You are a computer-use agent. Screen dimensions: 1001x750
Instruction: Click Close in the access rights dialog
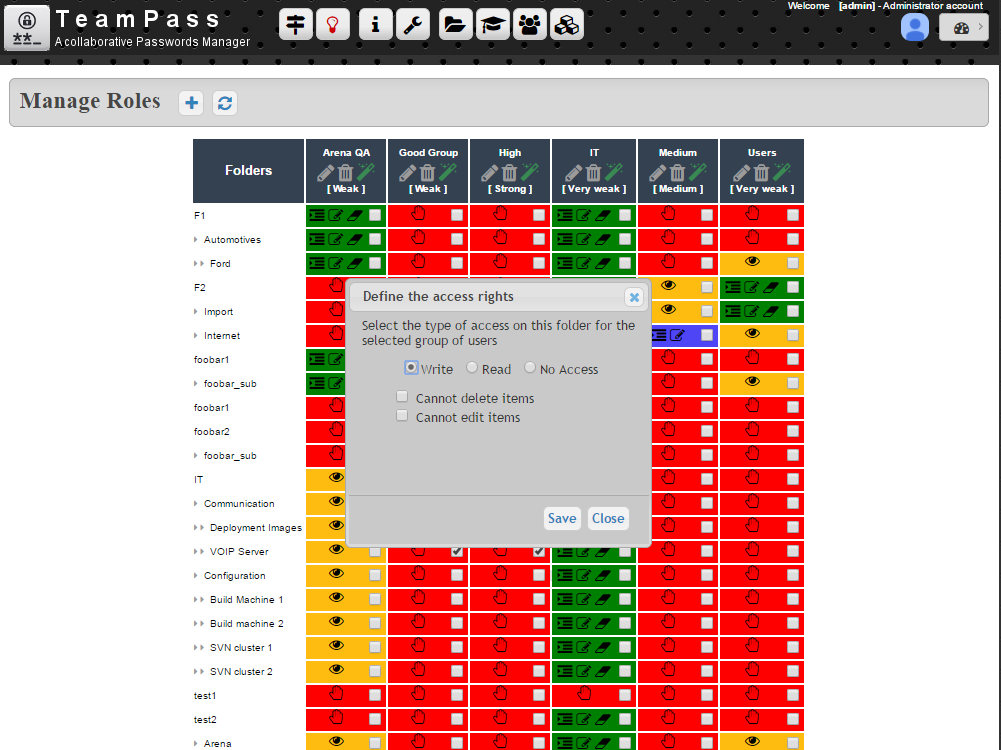point(608,518)
